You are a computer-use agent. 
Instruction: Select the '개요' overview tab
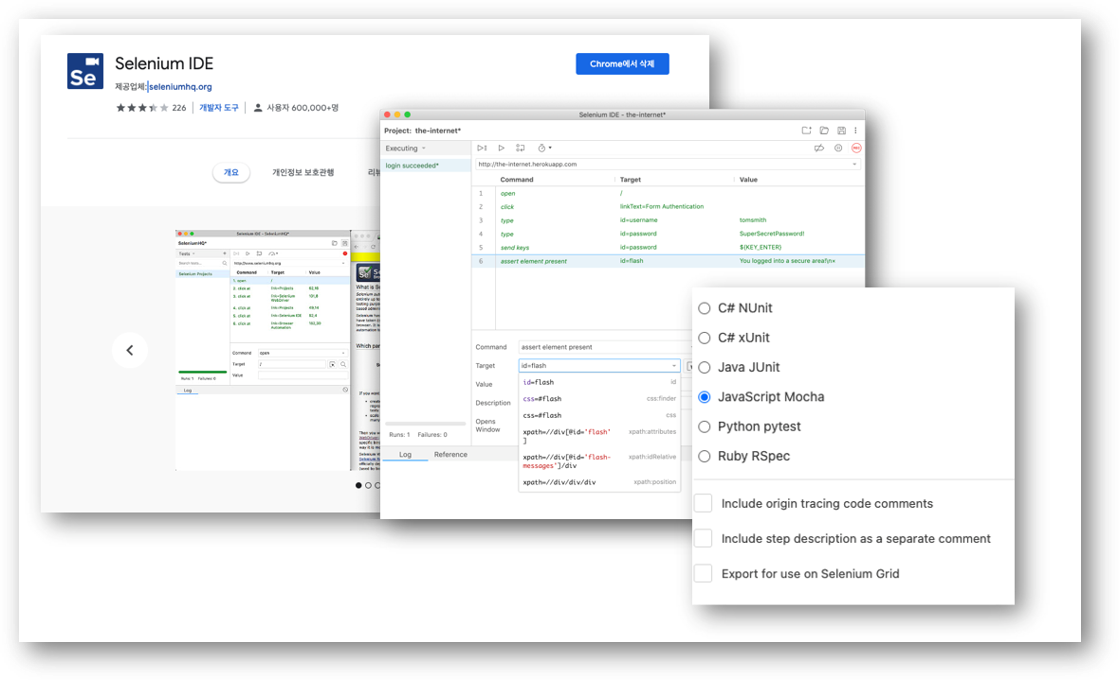click(231, 173)
